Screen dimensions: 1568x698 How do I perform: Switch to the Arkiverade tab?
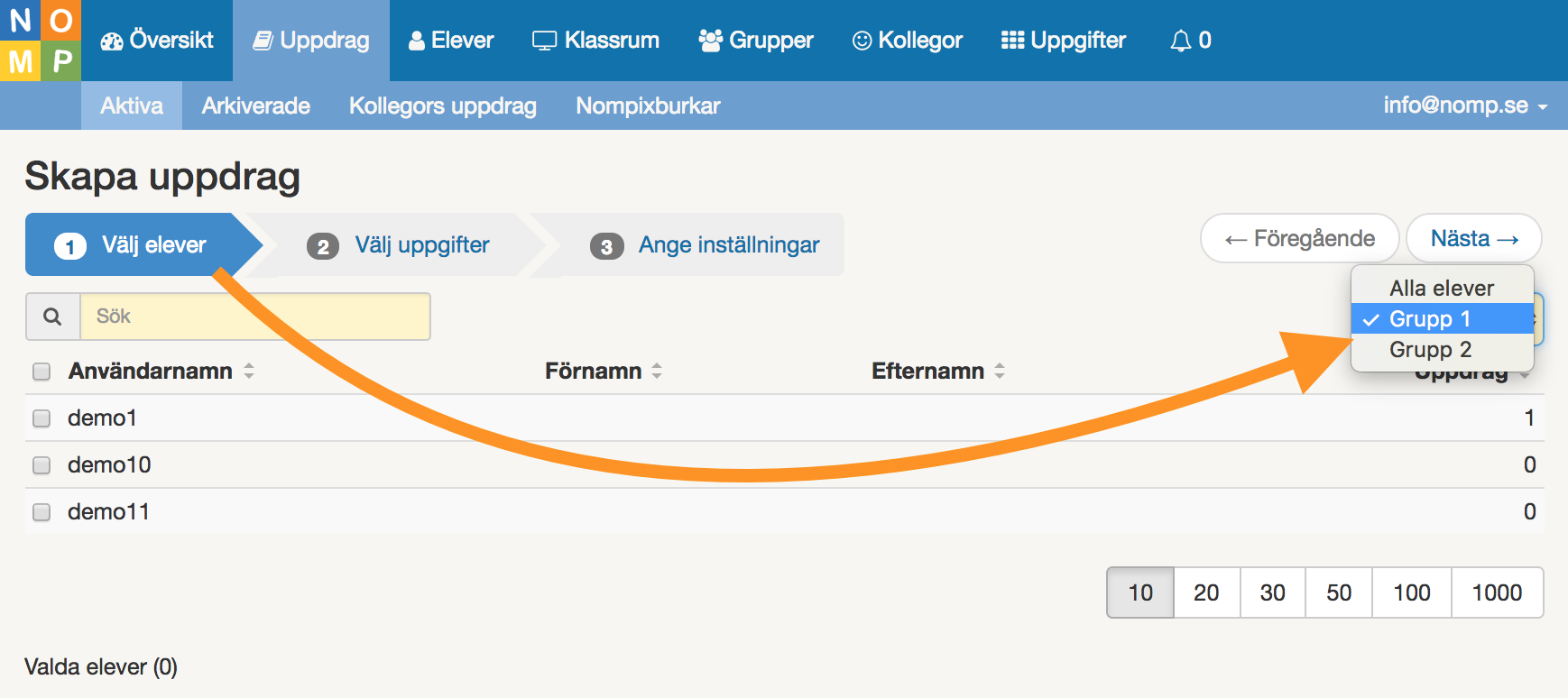coord(255,106)
